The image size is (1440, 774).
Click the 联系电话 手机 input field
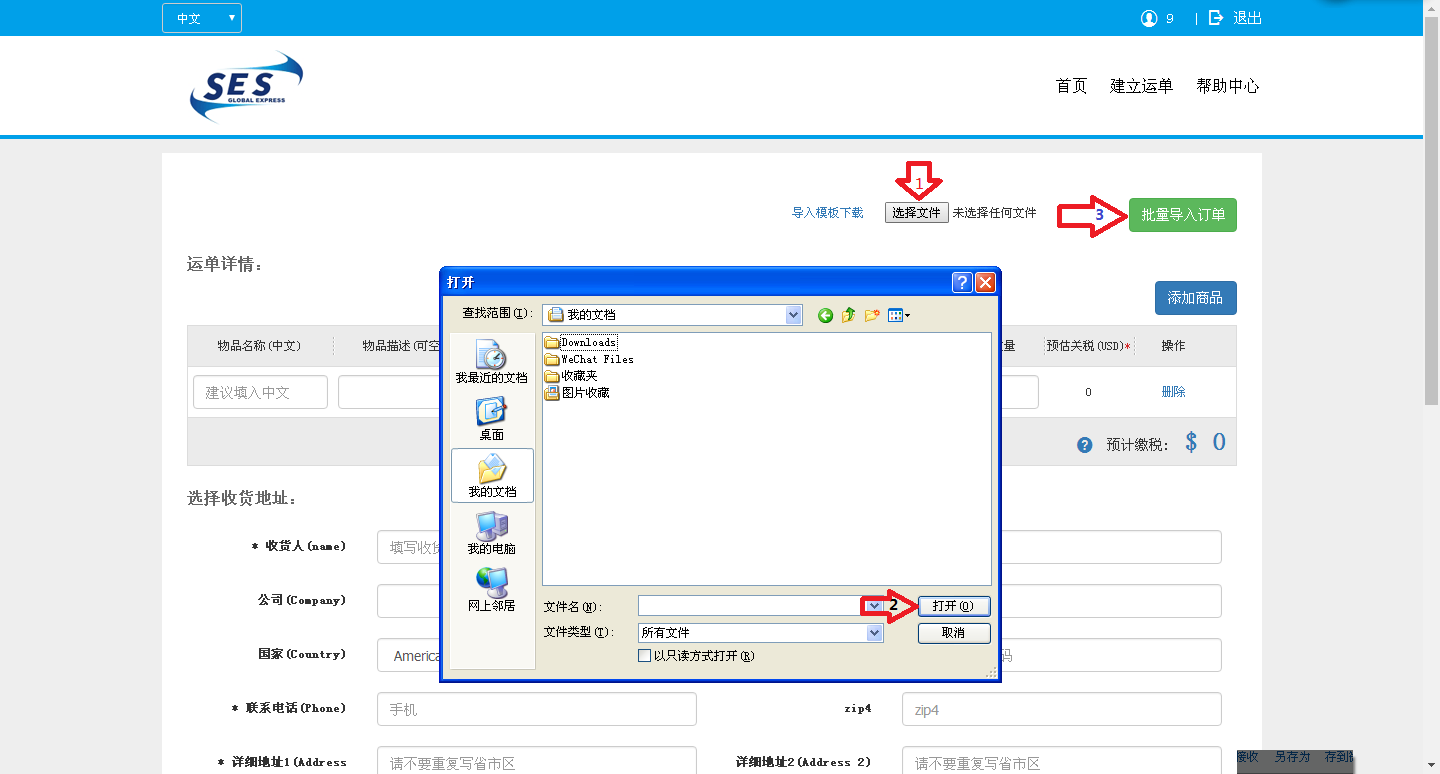536,709
